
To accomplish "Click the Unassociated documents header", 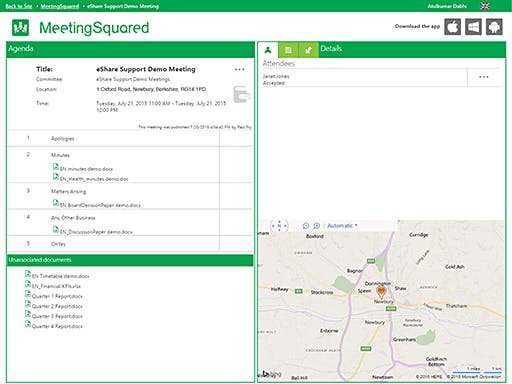I will tap(130, 260).
